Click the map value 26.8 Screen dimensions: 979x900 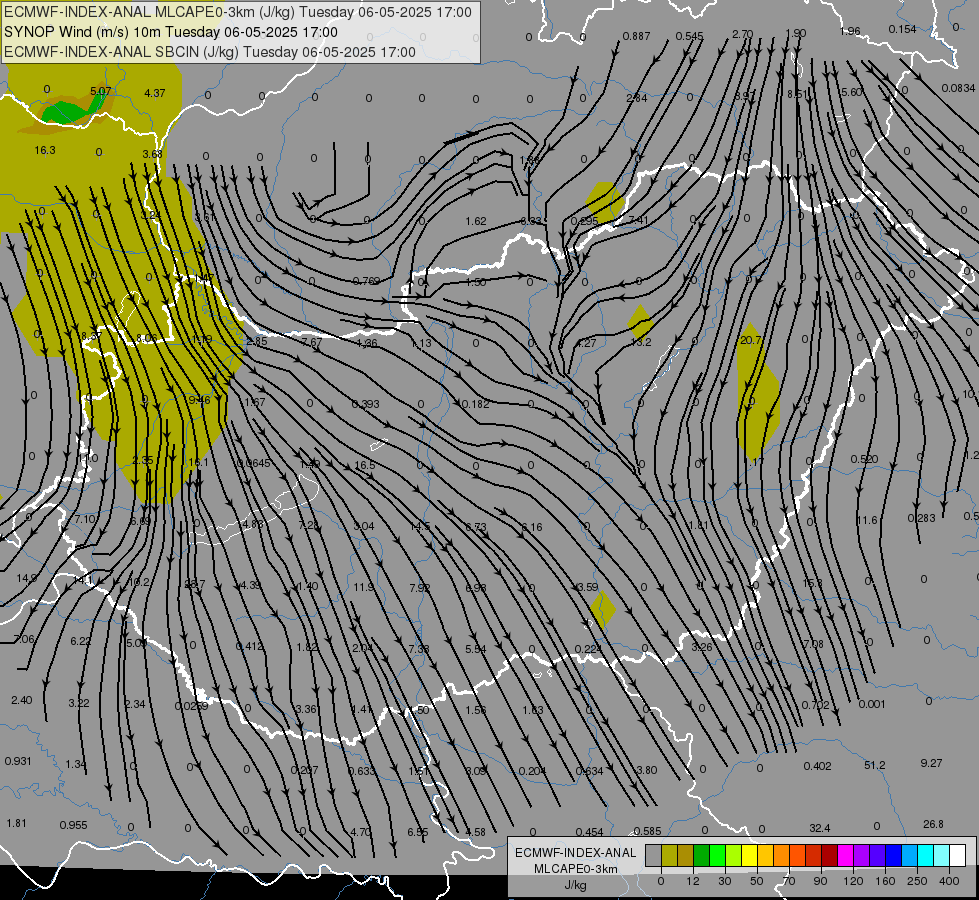pyautogui.click(x=933, y=824)
